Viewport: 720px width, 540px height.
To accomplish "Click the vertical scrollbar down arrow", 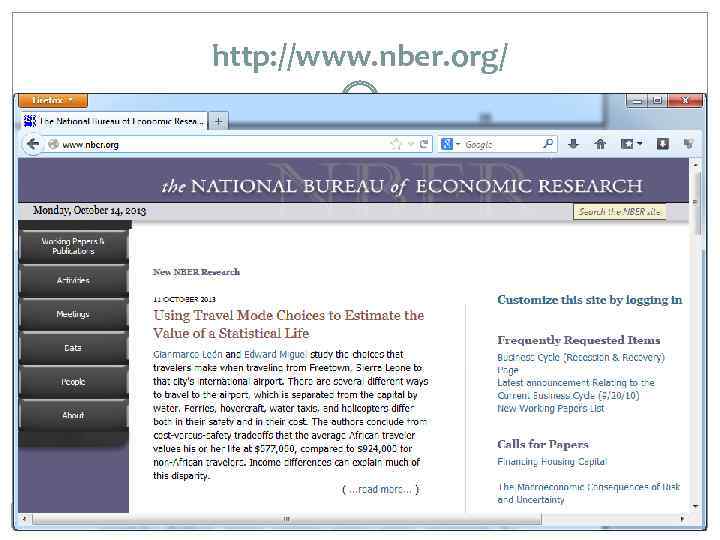I will [695, 506].
